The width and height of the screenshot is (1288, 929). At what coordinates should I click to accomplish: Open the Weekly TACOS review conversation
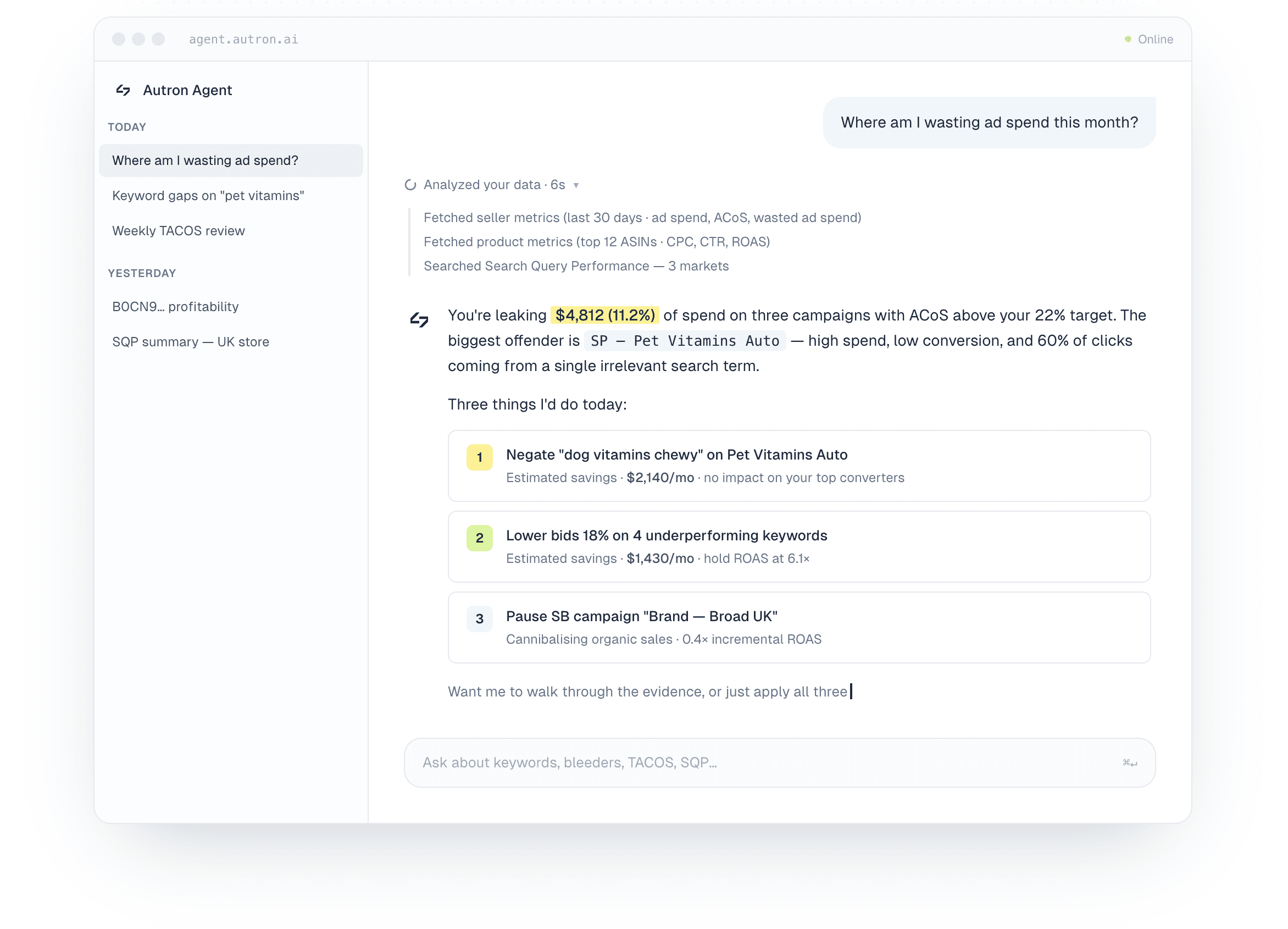(x=179, y=231)
